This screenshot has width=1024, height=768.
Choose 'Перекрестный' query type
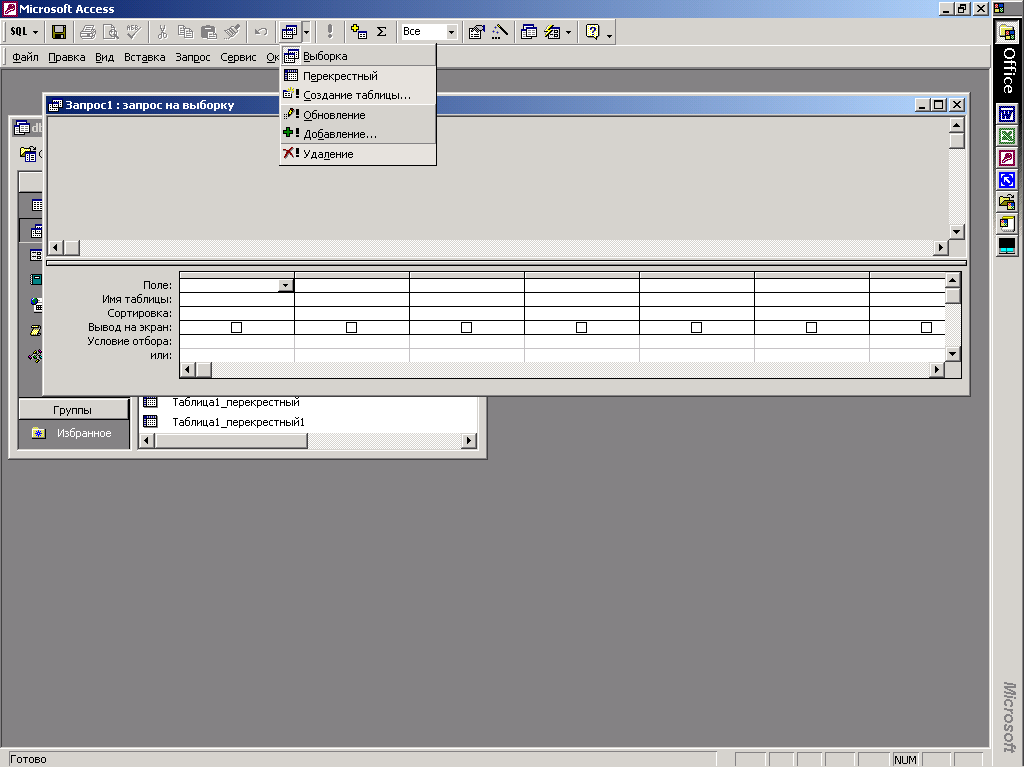[358, 76]
